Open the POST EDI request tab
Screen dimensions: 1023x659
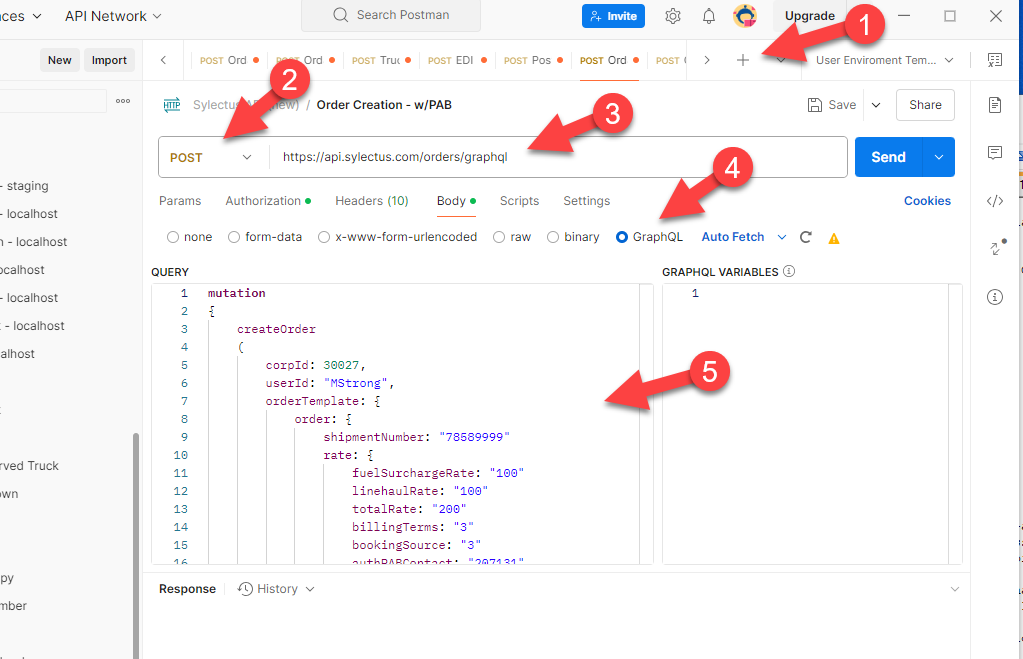point(457,60)
